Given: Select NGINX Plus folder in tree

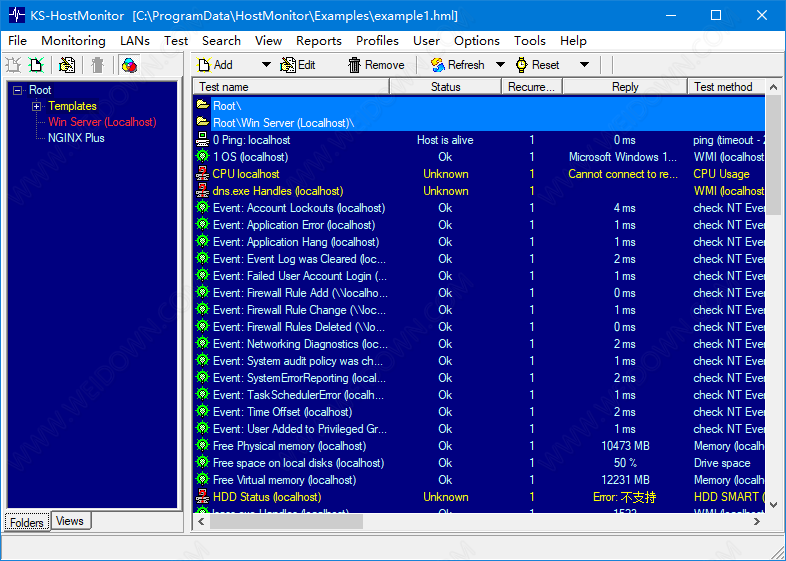Looking at the screenshot, I should pos(76,138).
